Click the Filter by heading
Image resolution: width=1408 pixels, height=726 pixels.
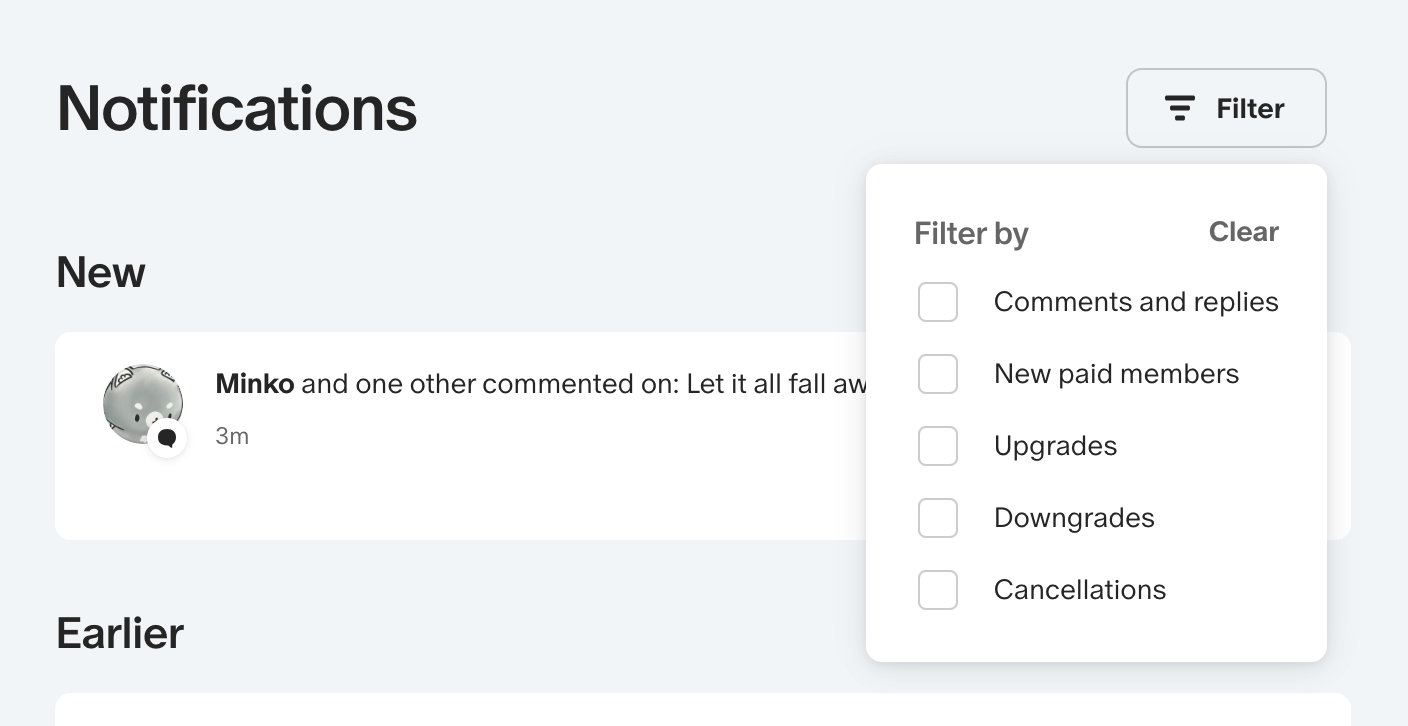(970, 234)
